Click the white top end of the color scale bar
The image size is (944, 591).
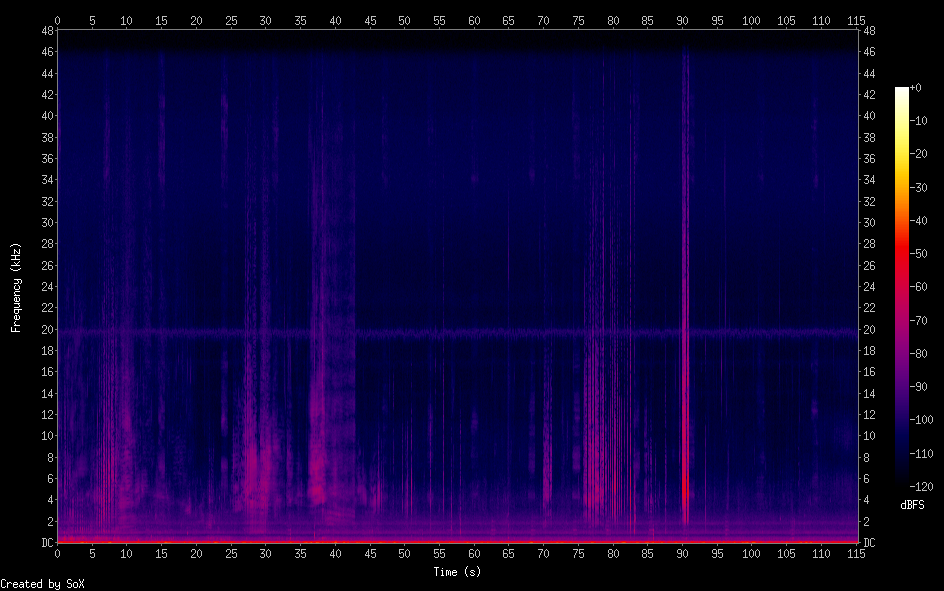(x=901, y=91)
